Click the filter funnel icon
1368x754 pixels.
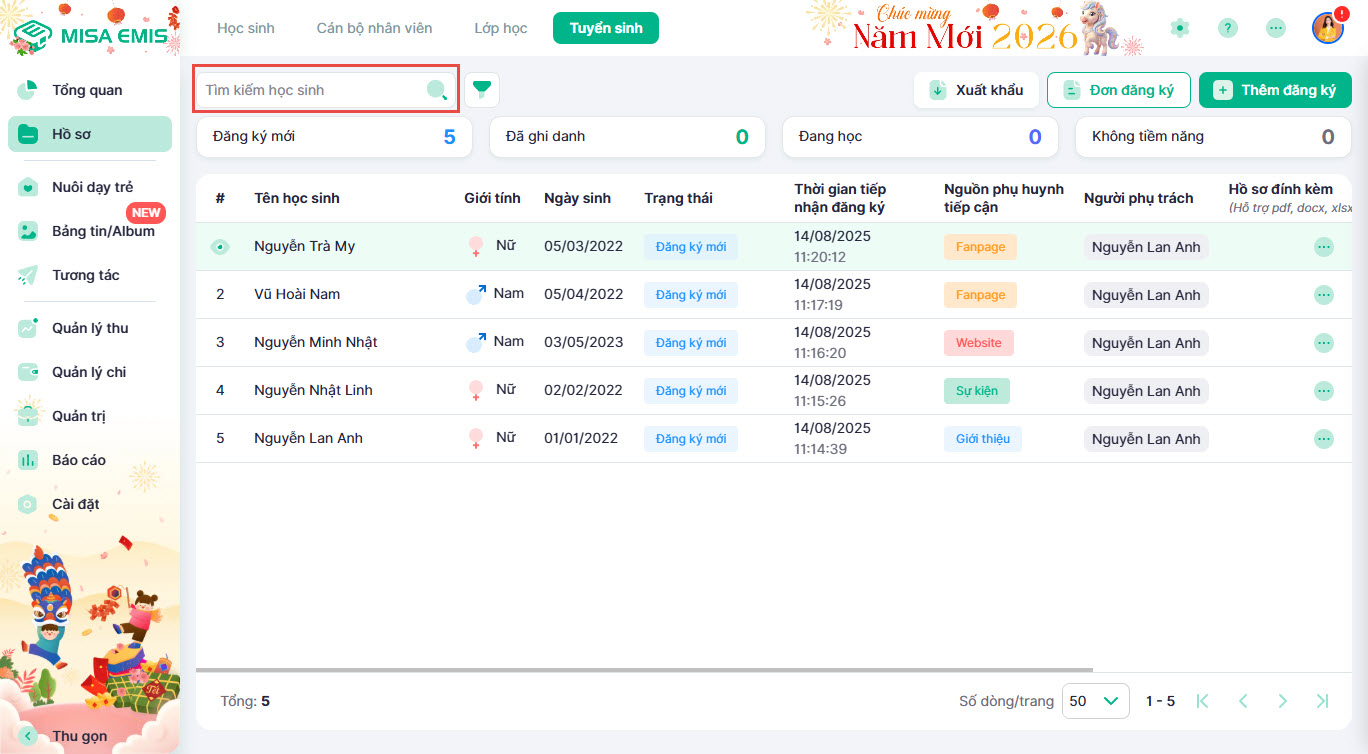tap(482, 90)
